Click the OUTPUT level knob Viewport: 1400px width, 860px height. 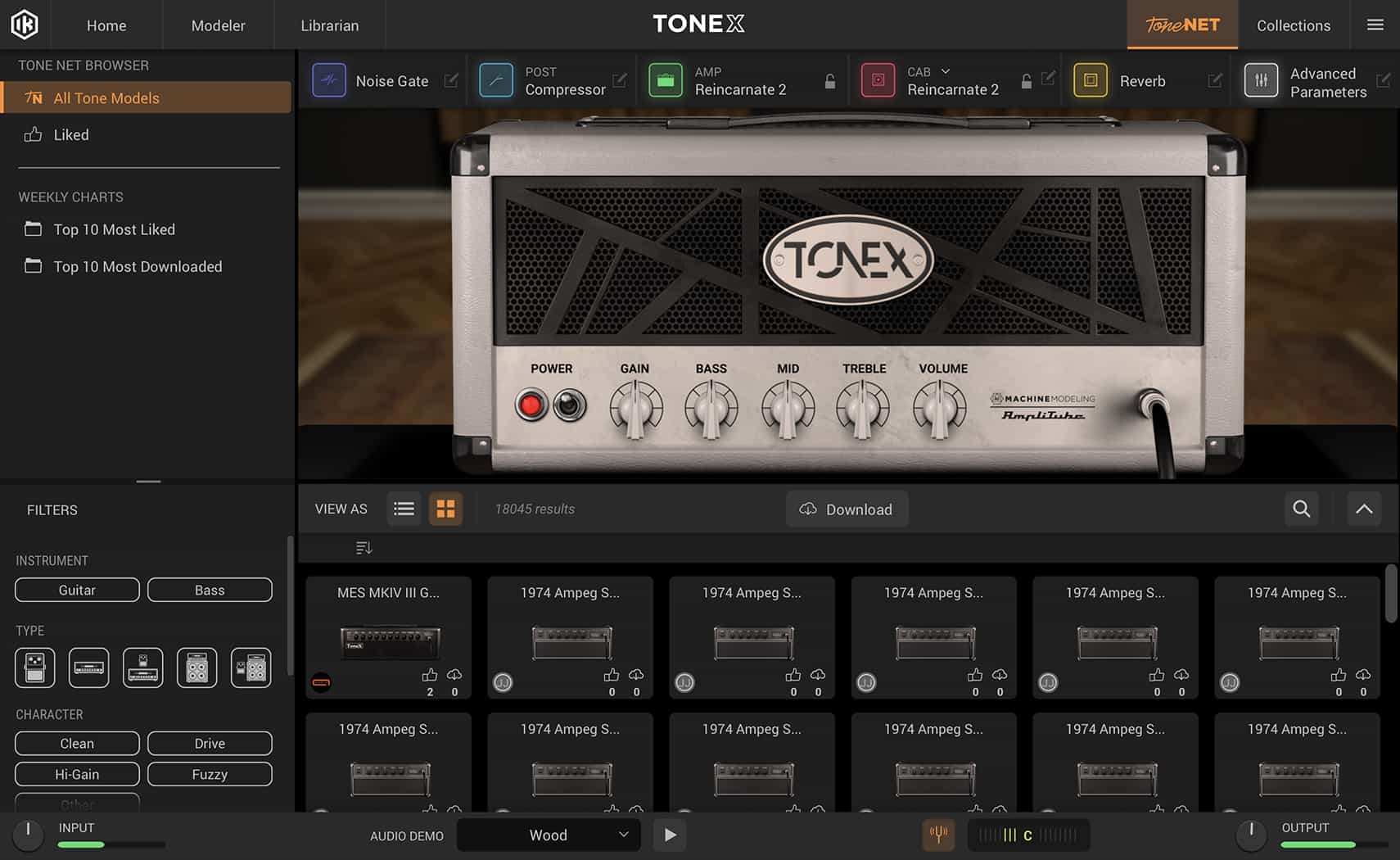click(x=1250, y=834)
